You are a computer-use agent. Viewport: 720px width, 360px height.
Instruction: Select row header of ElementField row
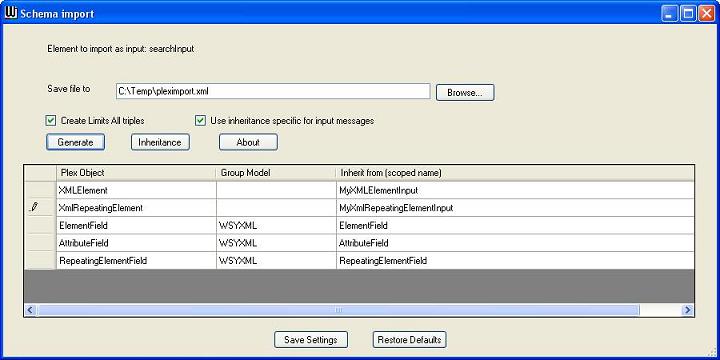coord(40,225)
